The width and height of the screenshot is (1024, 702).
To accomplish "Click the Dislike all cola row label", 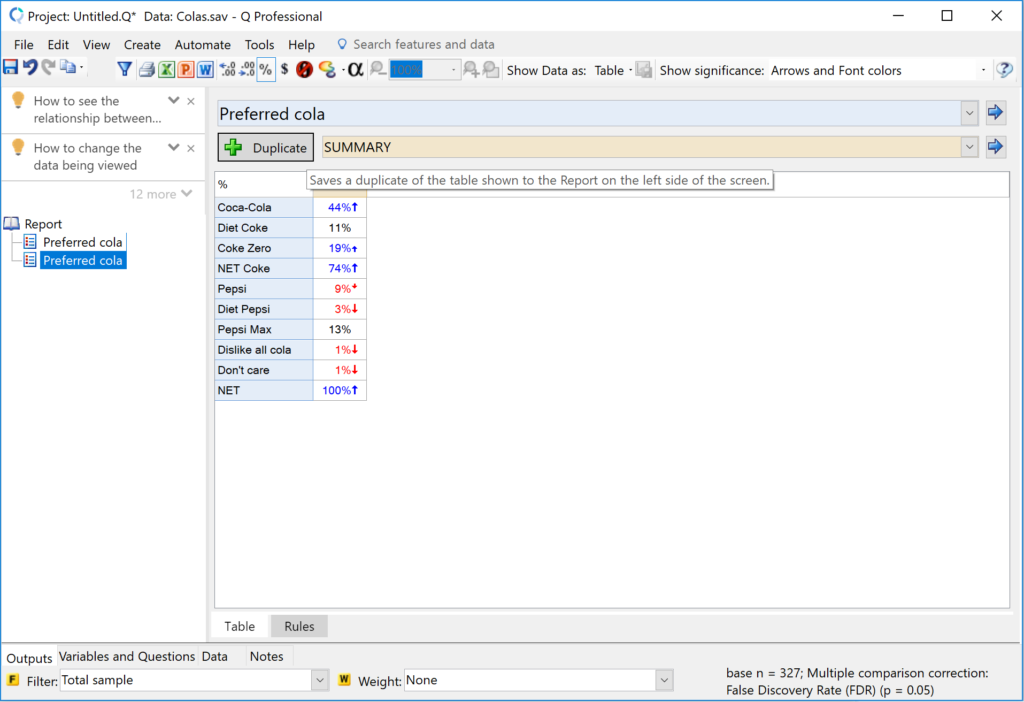I will (x=264, y=350).
